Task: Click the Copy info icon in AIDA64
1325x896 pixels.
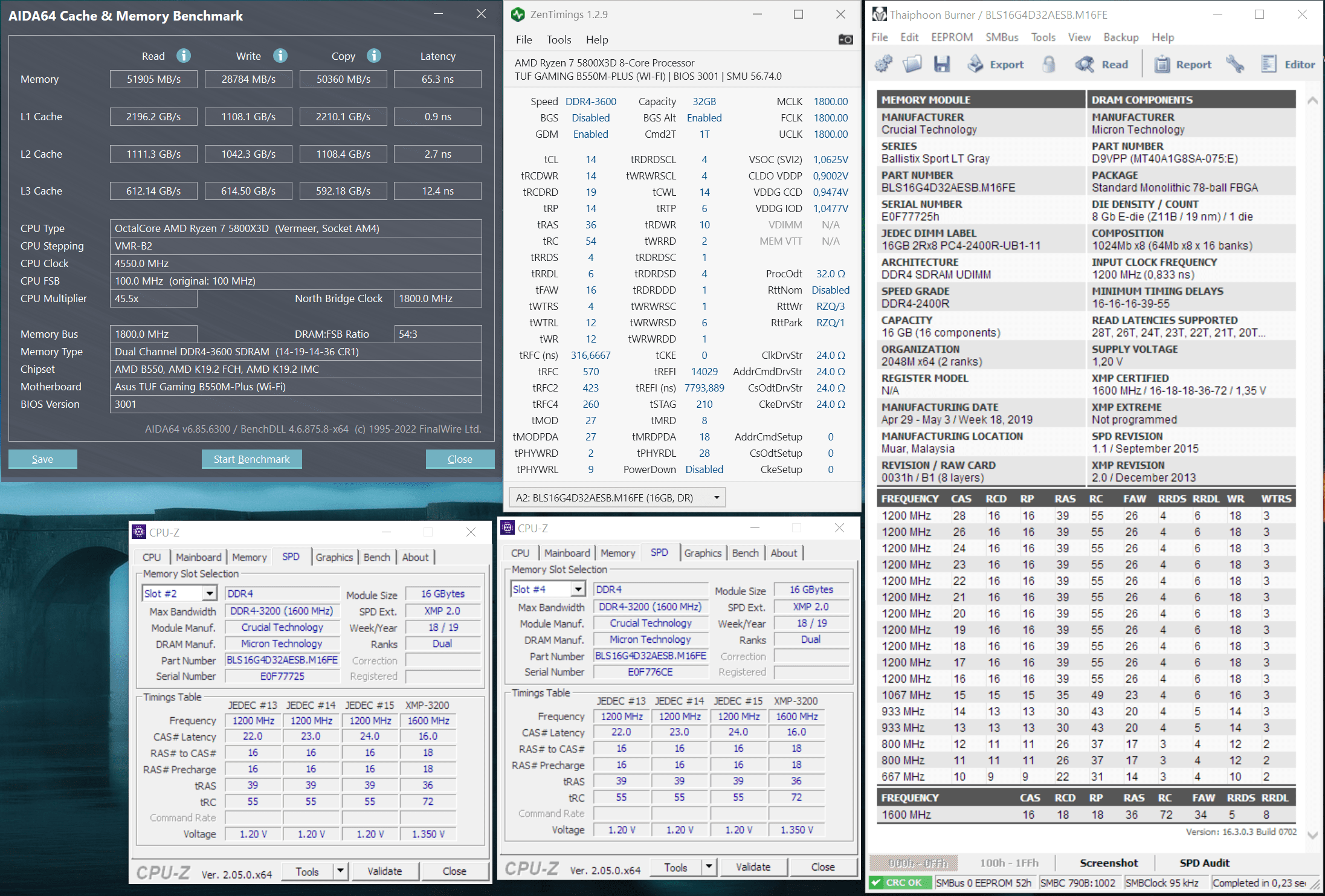Action: tap(374, 56)
